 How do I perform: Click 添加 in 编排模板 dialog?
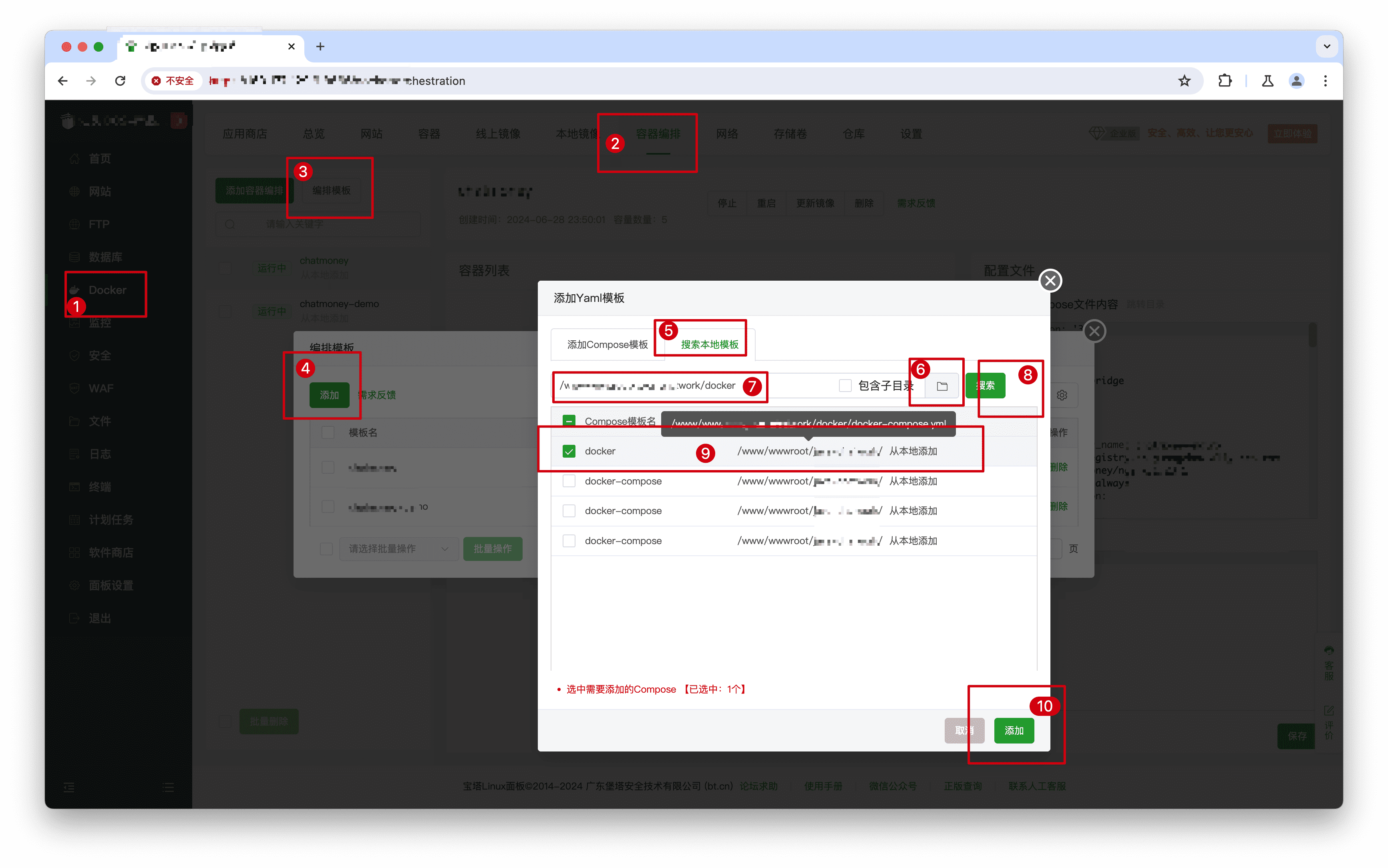coord(329,395)
